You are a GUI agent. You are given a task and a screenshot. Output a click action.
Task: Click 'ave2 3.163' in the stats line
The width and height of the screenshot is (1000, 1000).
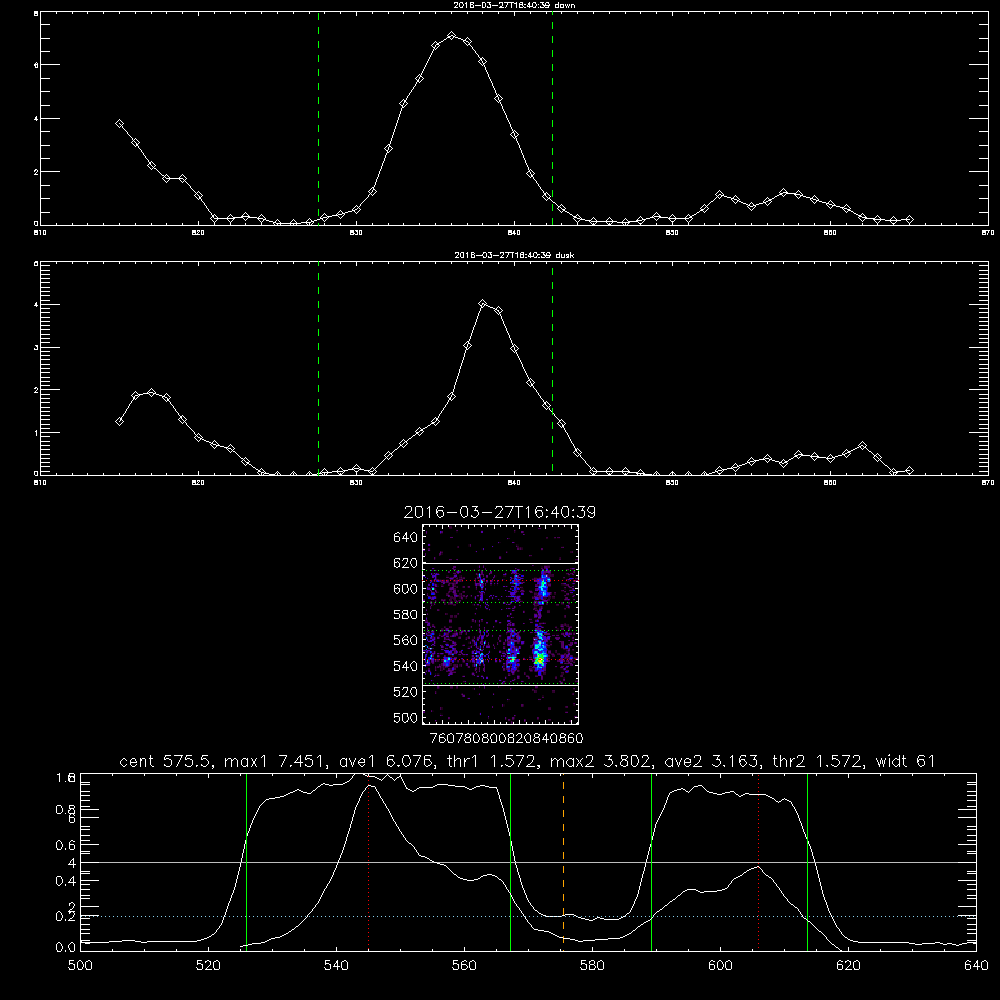710,761
